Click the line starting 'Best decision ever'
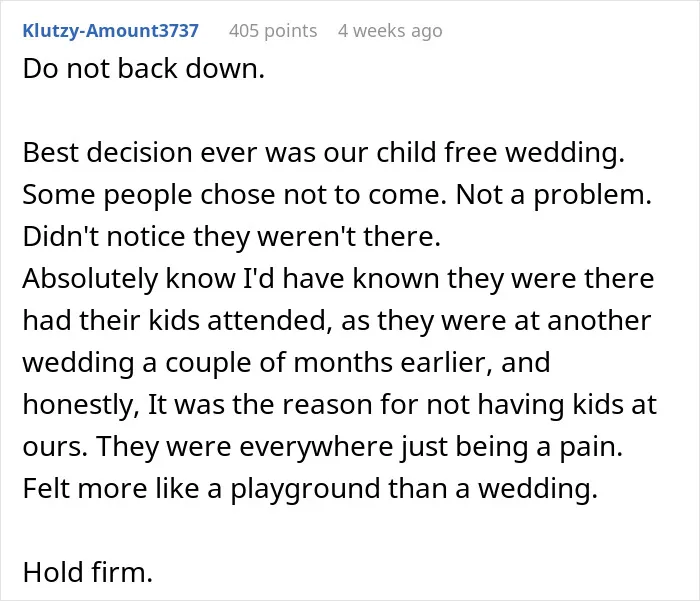This screenshot has height=601, width=700. pos(324,153)
